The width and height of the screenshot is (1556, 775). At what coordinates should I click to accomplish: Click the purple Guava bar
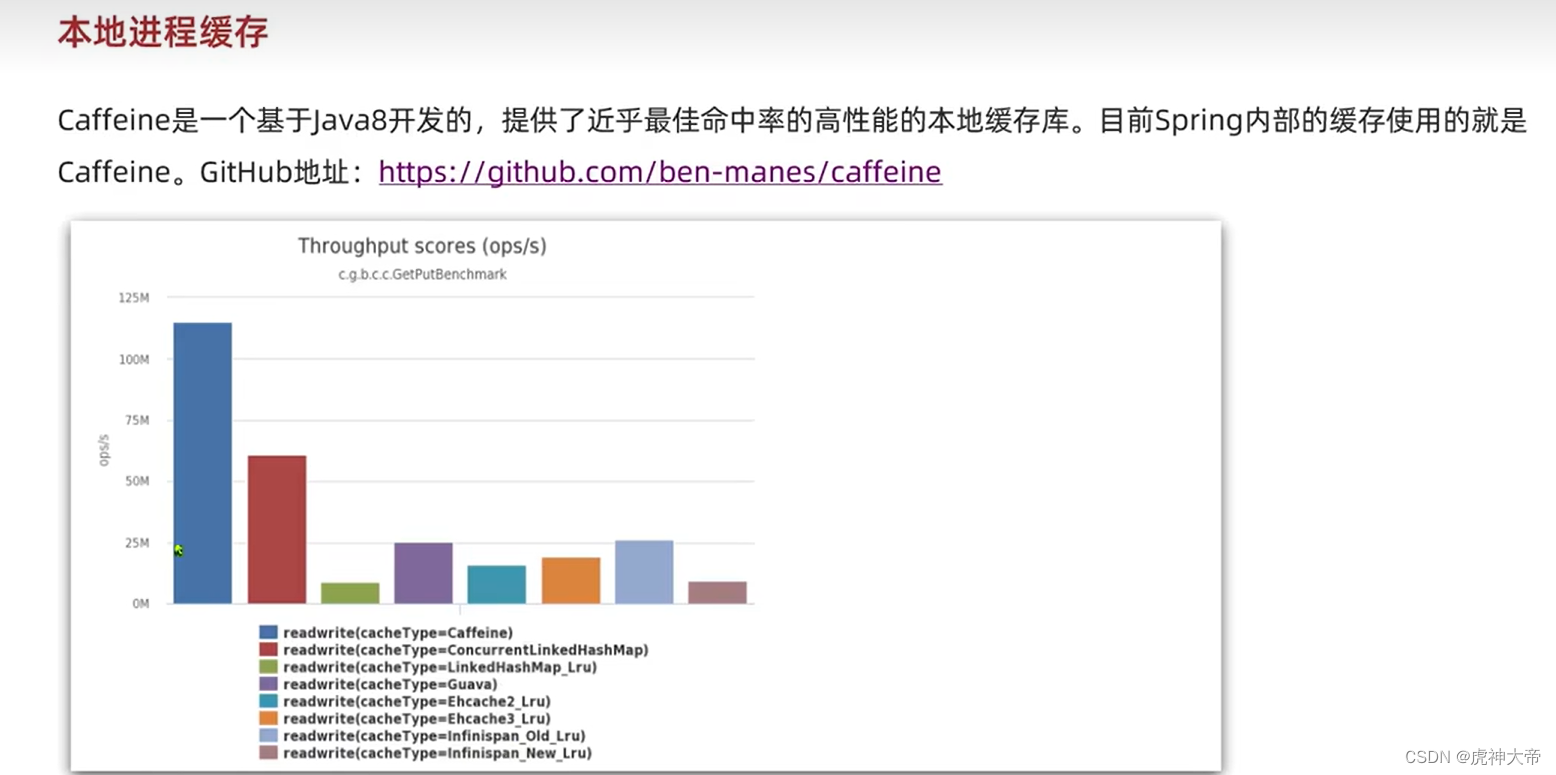pyautogui.click(x=423, y=573)
